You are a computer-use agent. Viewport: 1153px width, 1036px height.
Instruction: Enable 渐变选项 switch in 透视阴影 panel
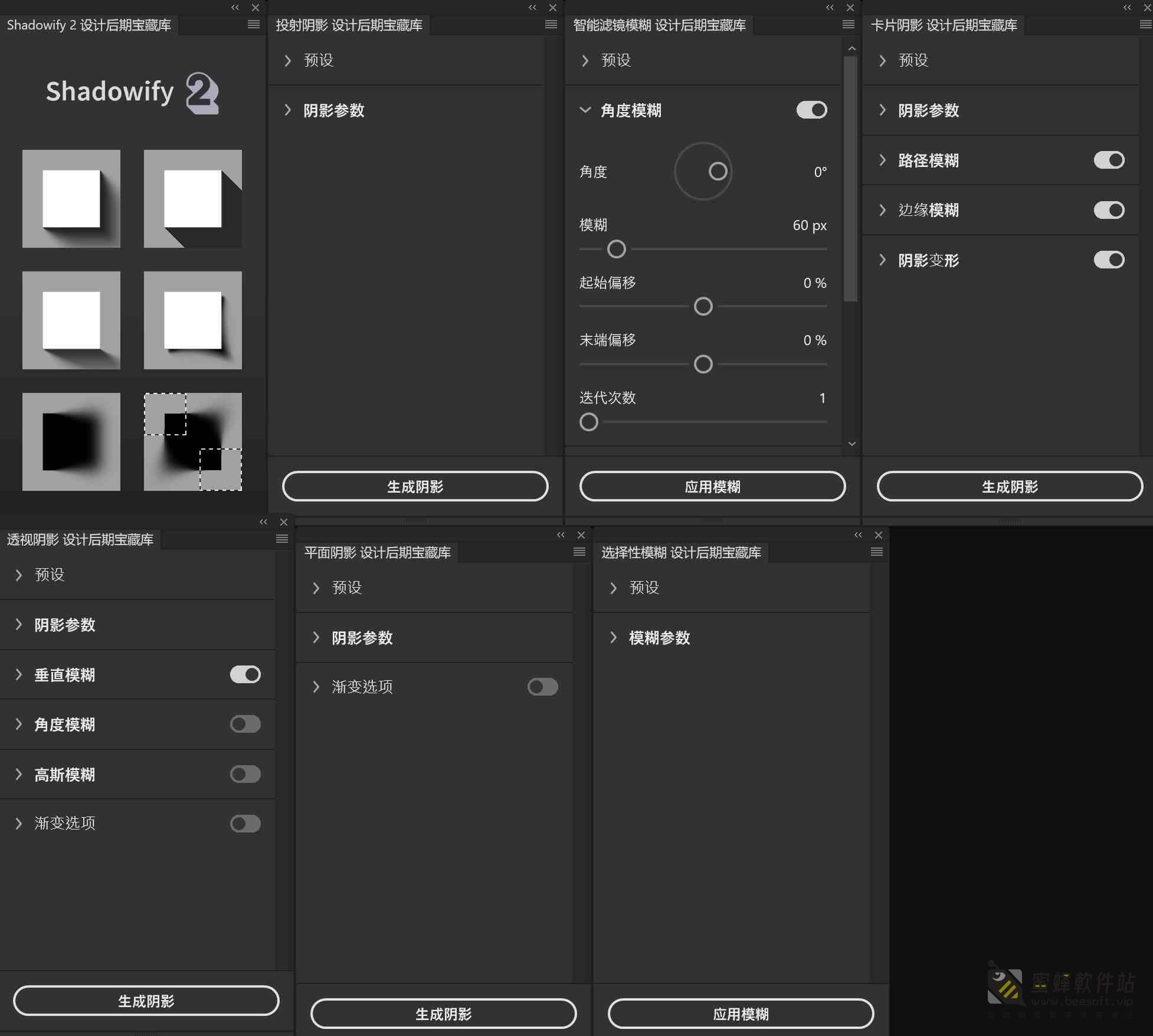click(x=245, y=824)
